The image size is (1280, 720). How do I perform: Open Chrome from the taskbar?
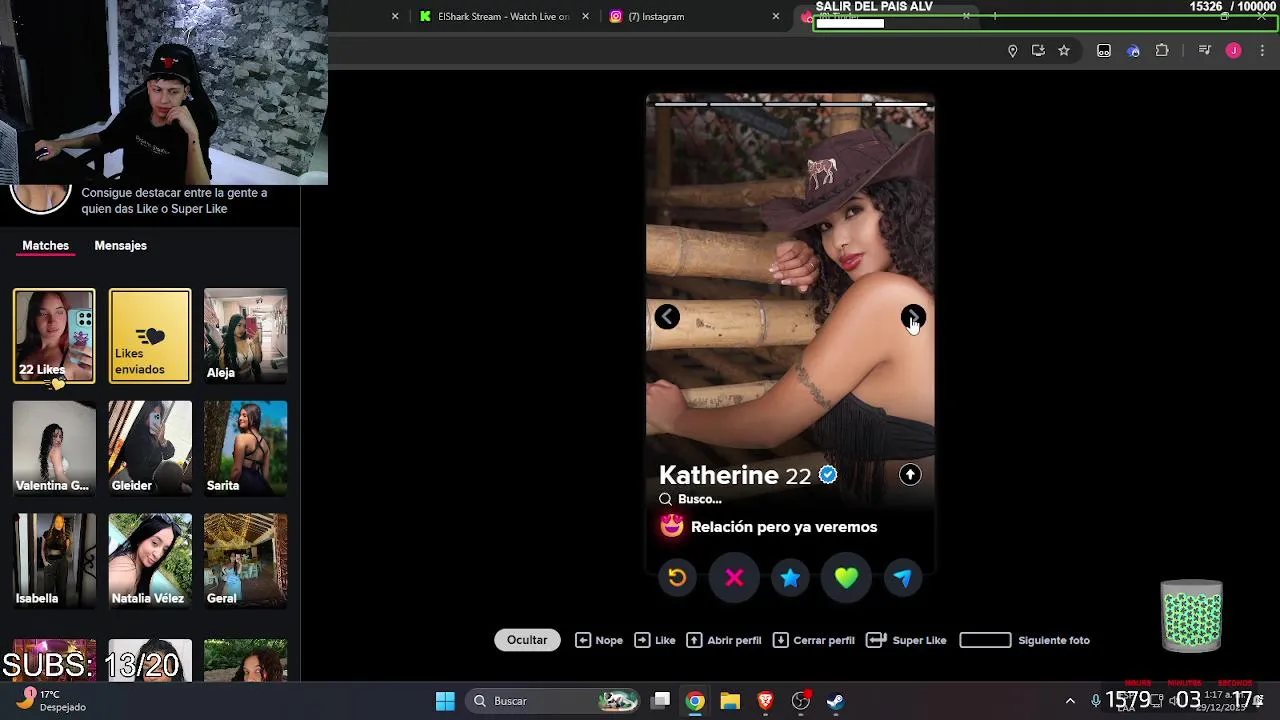coord(695,701)
